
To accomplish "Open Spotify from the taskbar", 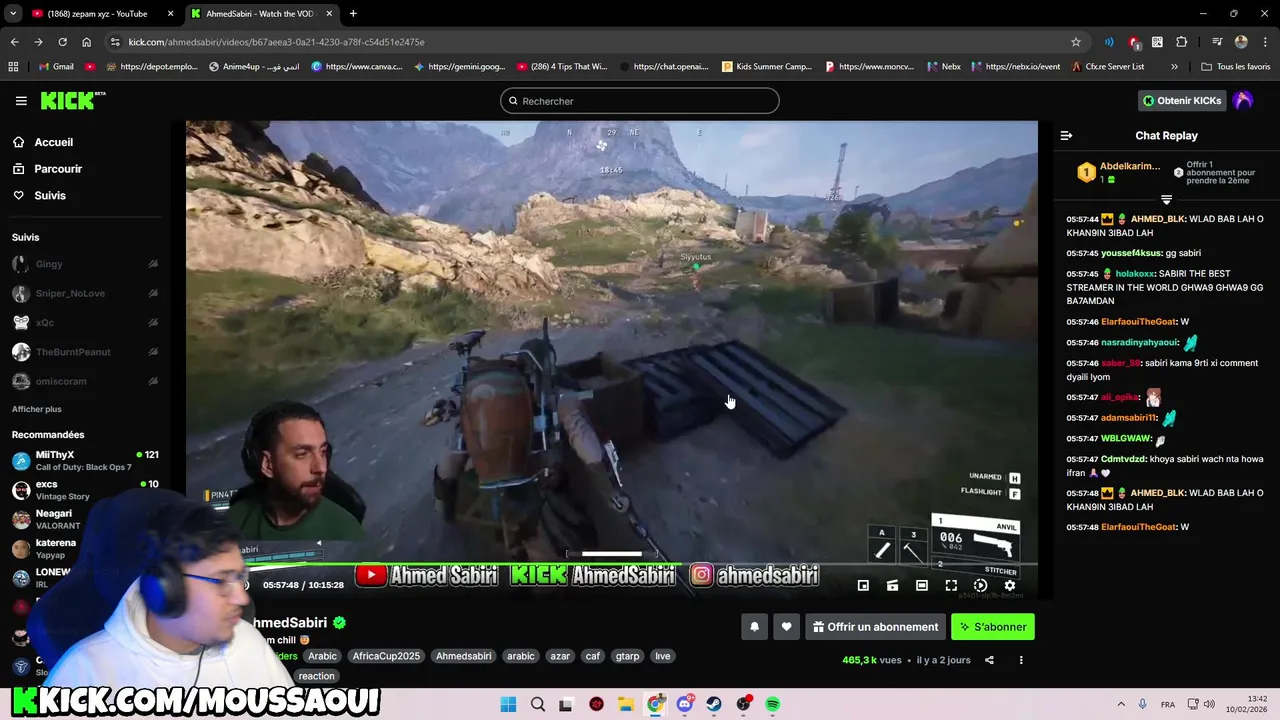I will click(x=773, y=704).
